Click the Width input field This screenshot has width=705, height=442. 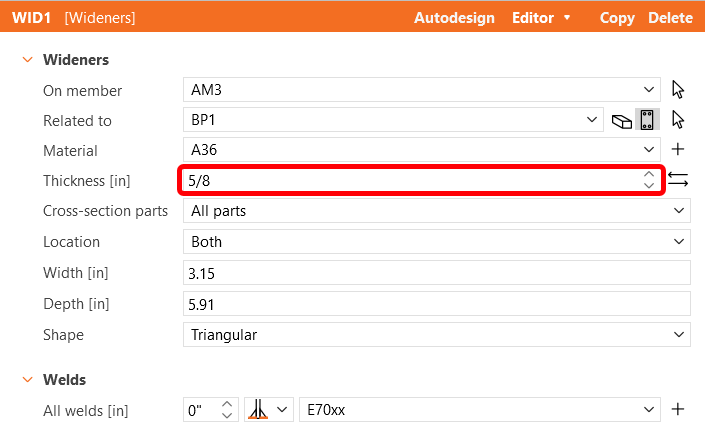[x=437, y=273]
